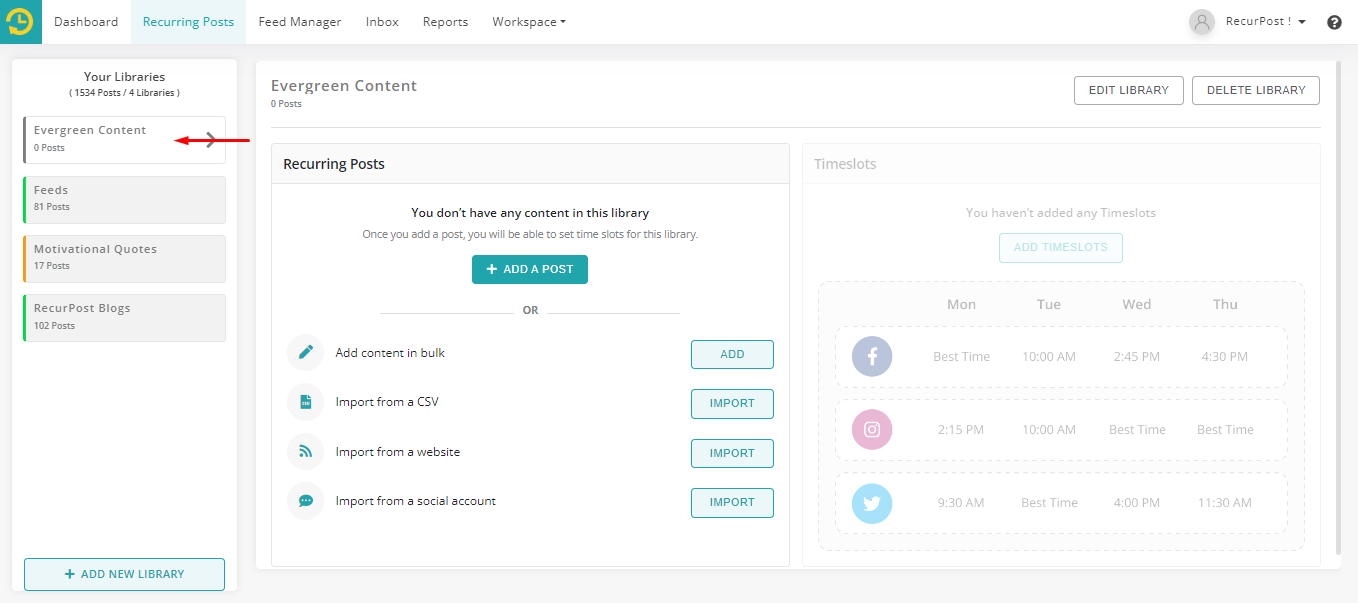Switch to the Feed Manager tab
This screenshot has width=1358, height=603.
[299, 22]
